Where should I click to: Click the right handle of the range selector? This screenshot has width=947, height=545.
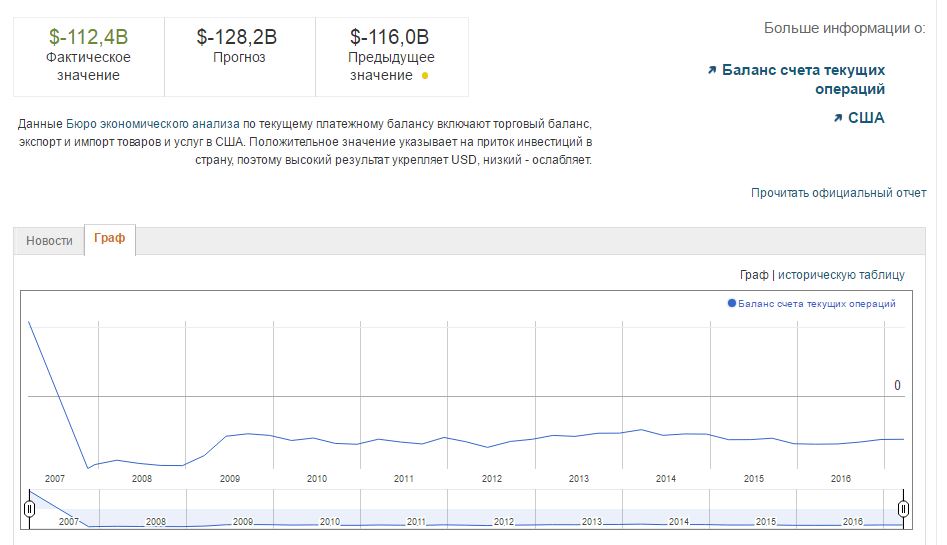903,509
